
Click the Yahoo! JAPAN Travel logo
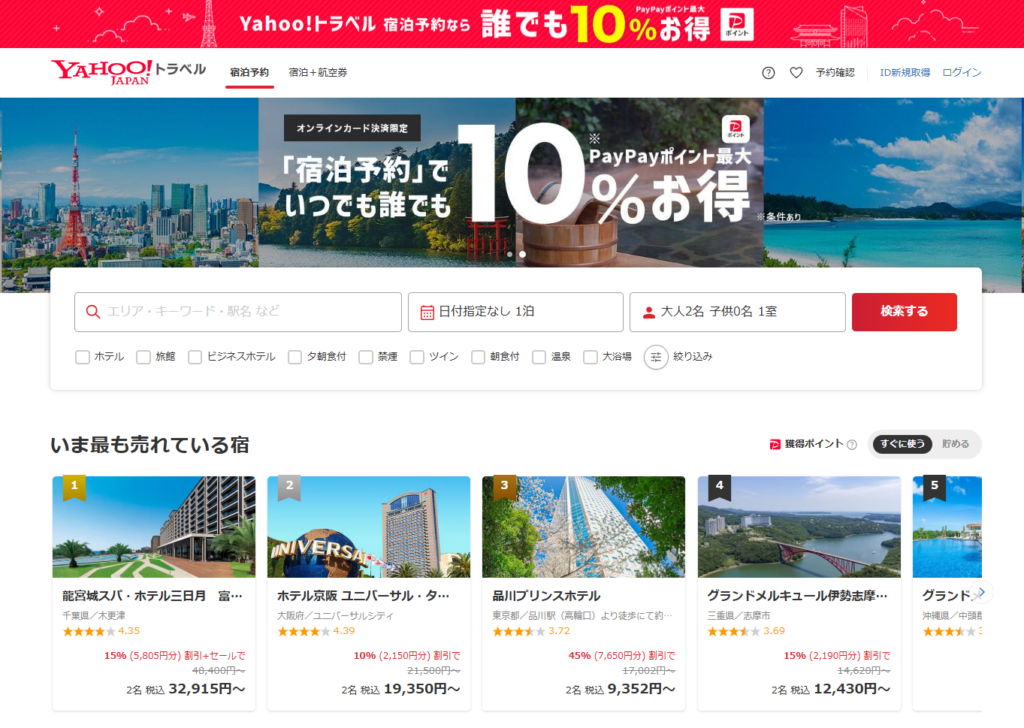[129, 72]
